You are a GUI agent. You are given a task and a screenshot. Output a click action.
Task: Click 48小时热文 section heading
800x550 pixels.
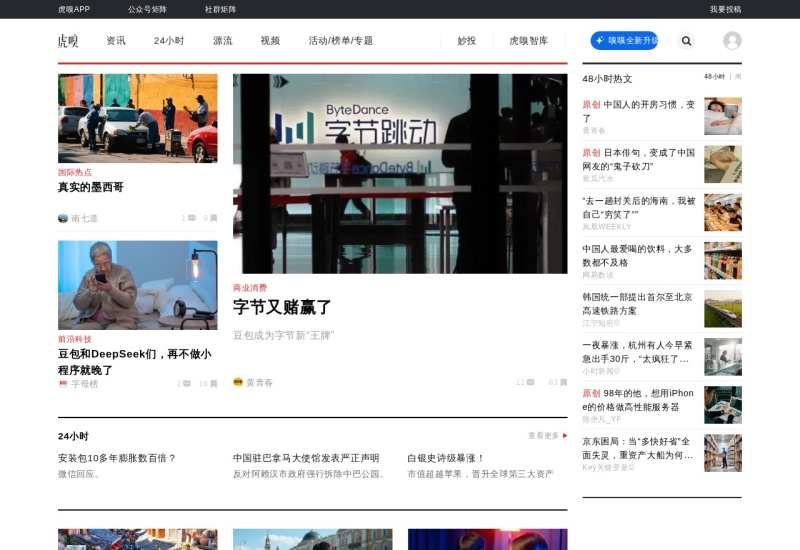point(607,79)
